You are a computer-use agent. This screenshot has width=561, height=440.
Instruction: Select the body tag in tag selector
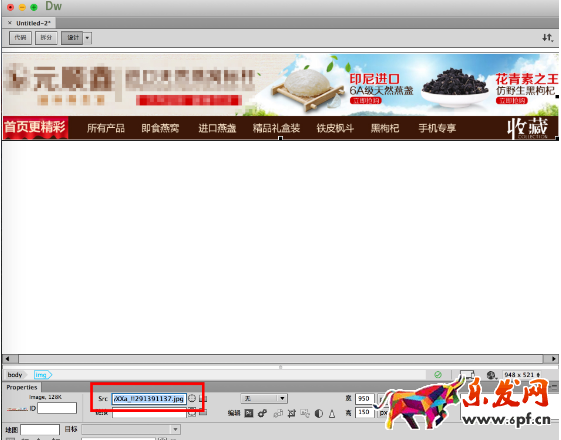tap(15, 375)
